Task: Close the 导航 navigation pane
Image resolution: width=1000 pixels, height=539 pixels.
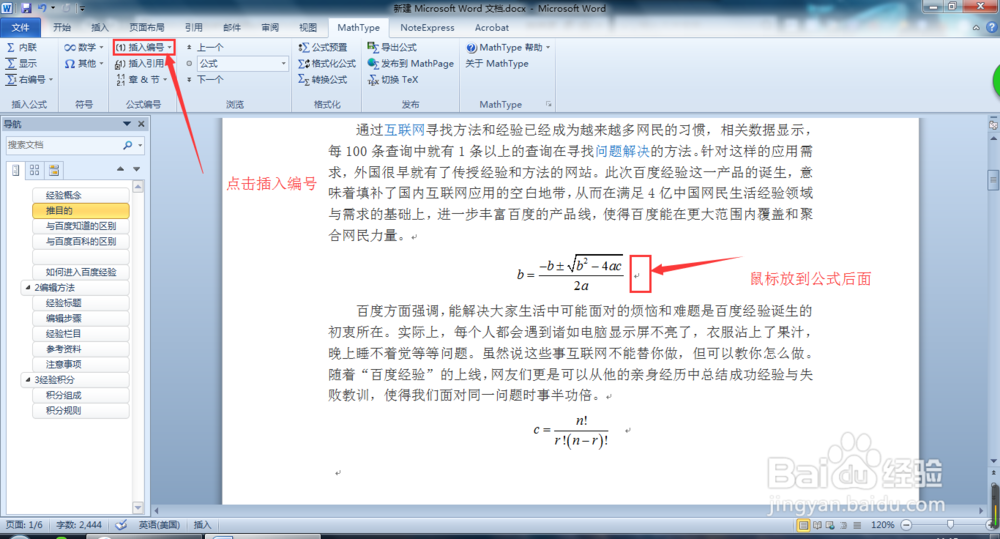Action: tap(142, 124)
